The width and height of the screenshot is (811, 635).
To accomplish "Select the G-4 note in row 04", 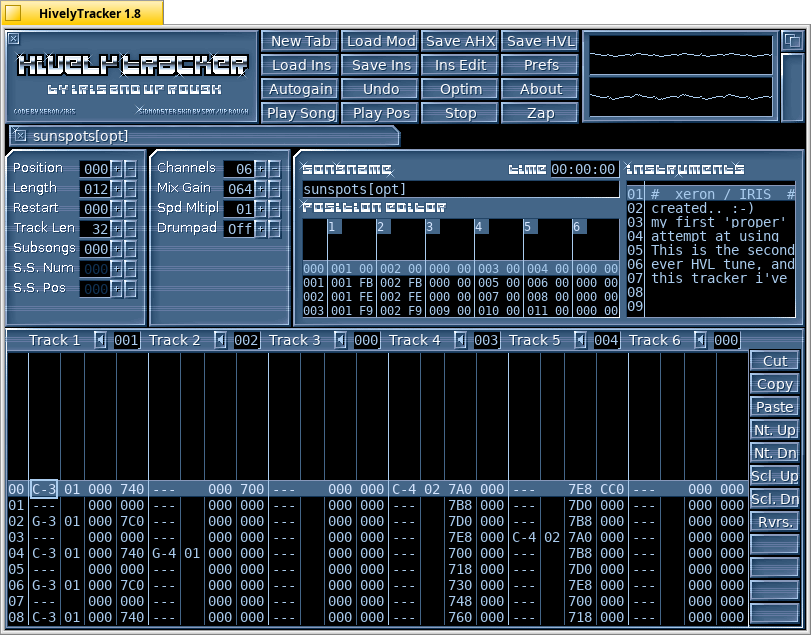I will pyautogui.click(x=164, y=553).
